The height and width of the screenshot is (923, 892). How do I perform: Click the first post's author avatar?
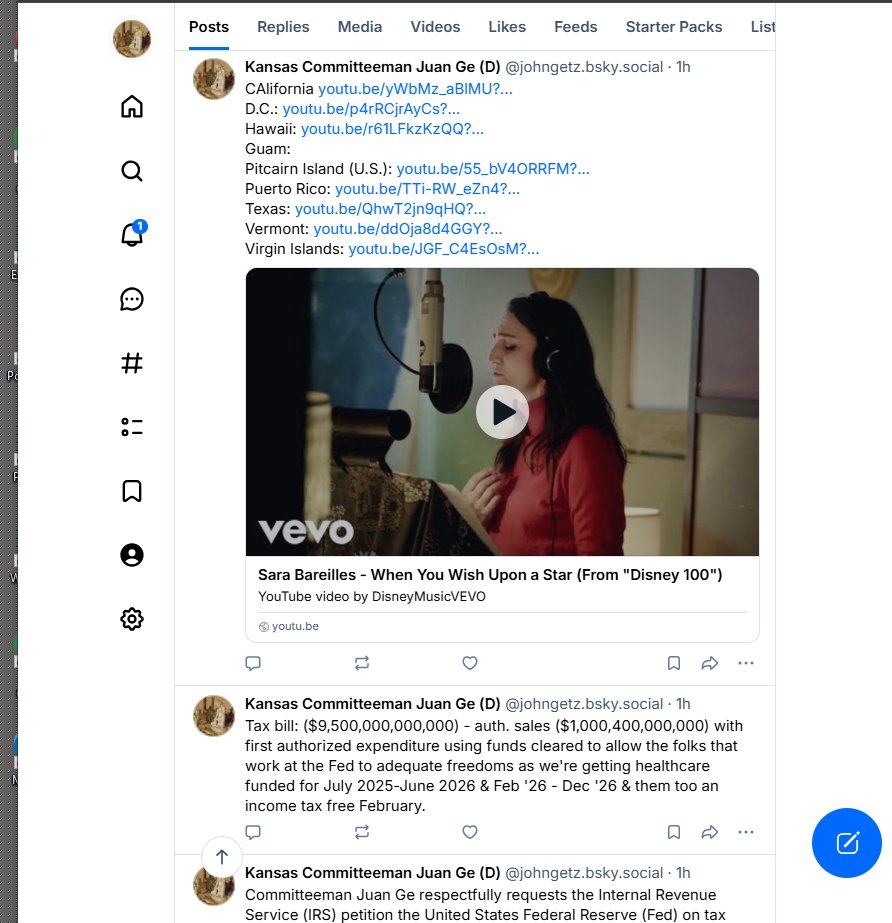[x=214, y=79]
